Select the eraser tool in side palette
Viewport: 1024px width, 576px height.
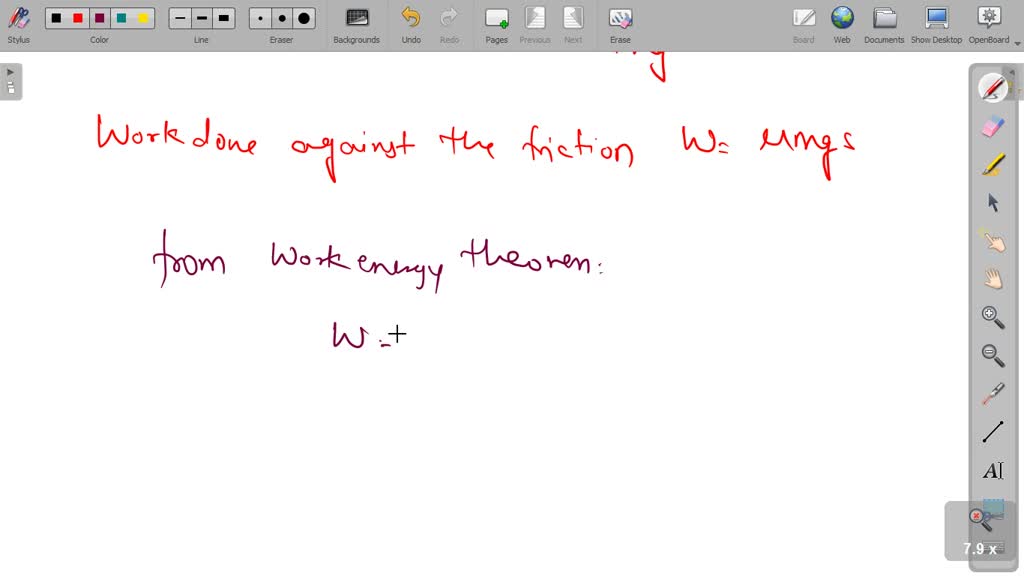coord(993,126)
